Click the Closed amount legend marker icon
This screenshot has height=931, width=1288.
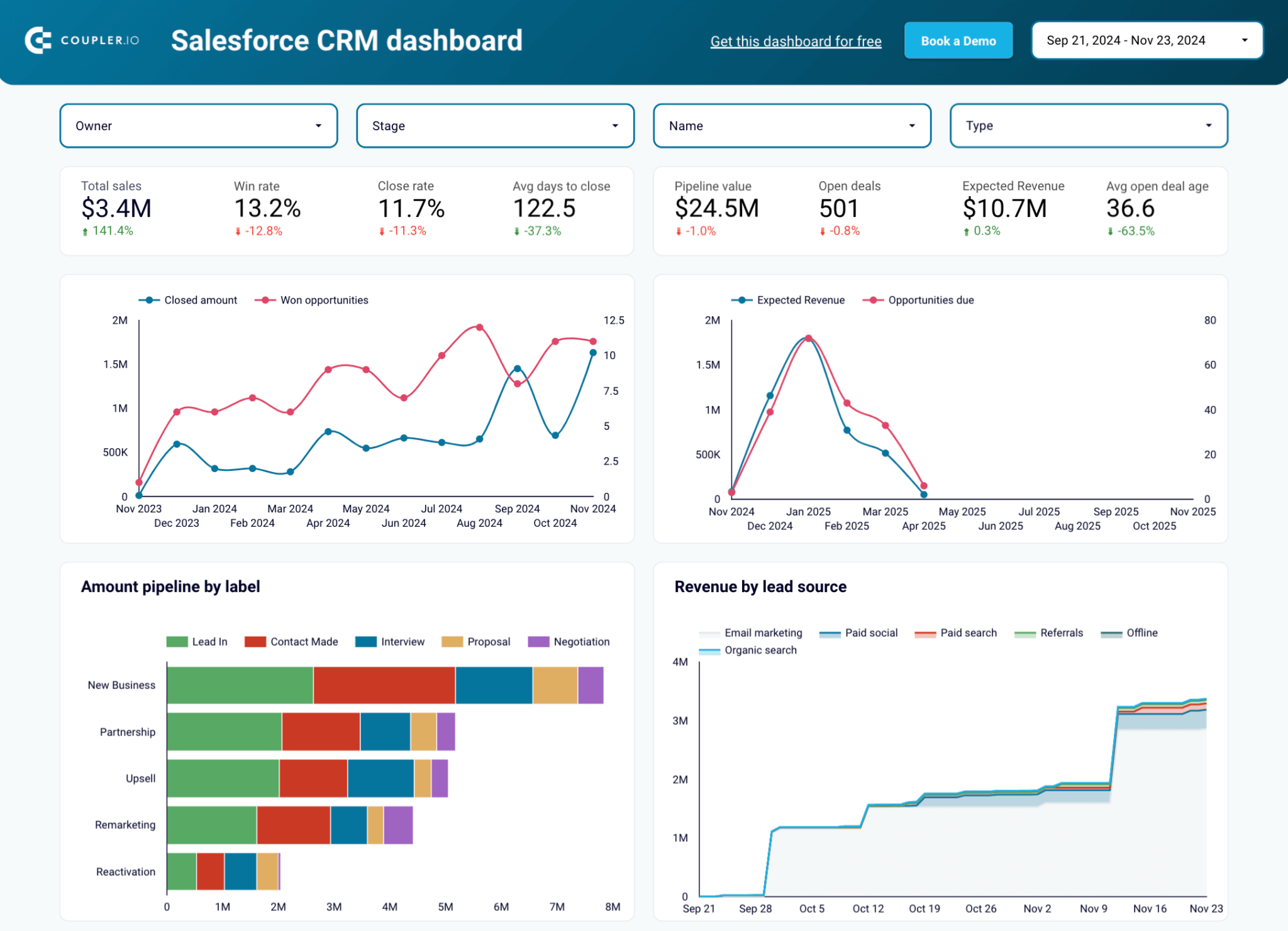[148, 300]
